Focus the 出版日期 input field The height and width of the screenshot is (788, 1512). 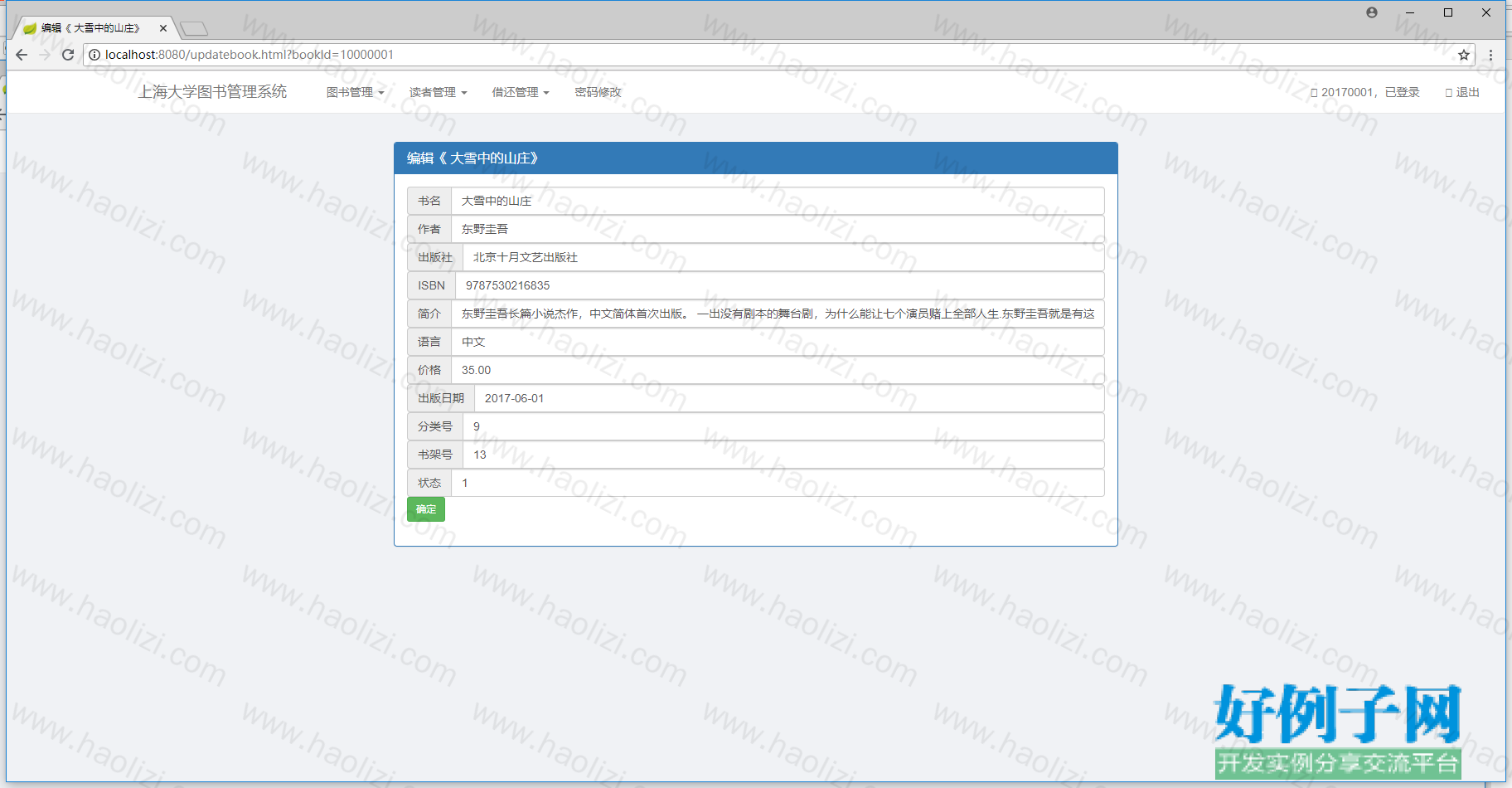tap(789, 398)
